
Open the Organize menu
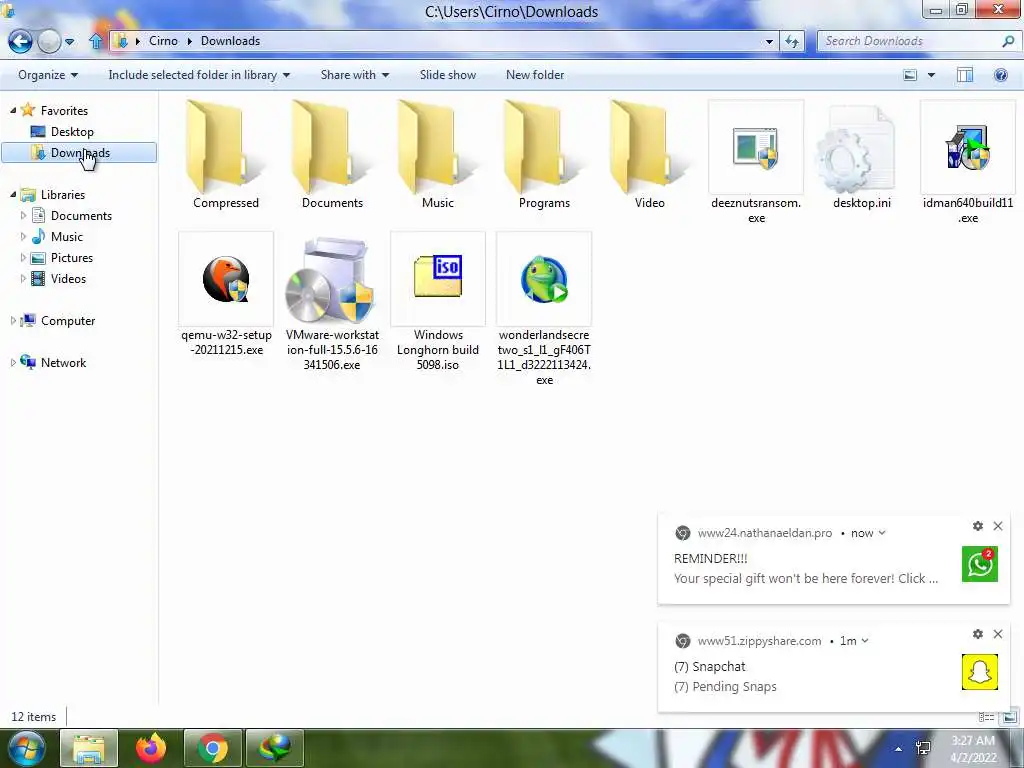[x=48, y=75]
